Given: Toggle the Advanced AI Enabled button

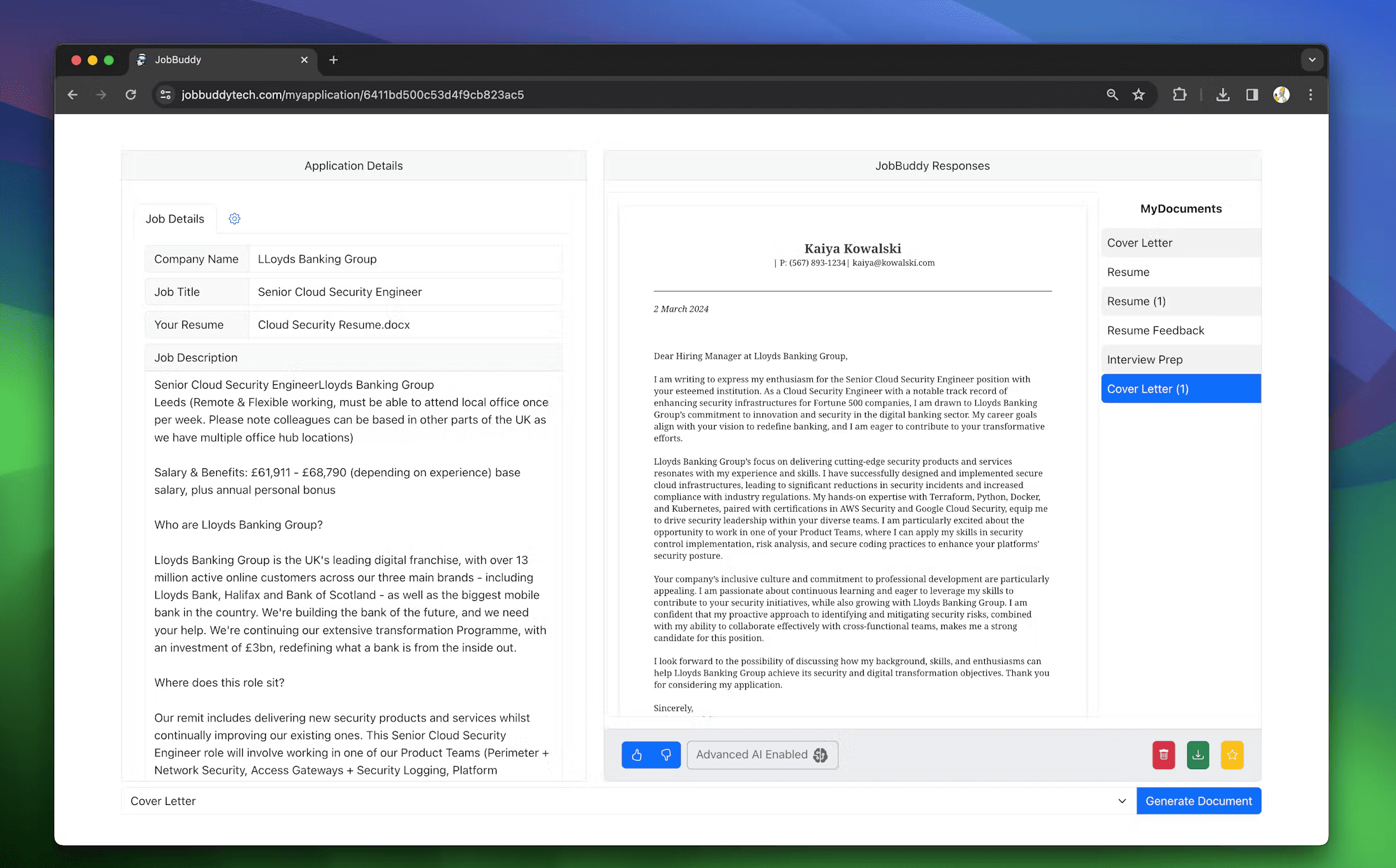Looking at the screenshot, I should pos(762,755).
